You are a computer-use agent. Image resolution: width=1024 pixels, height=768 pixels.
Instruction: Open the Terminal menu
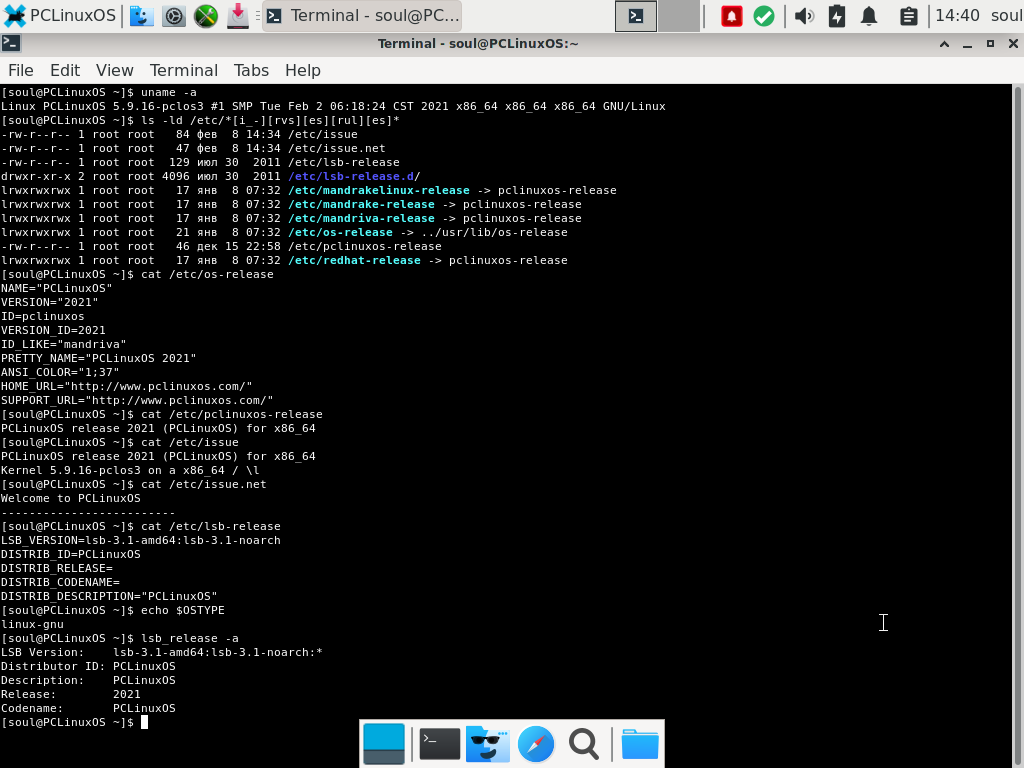(184, 71)
